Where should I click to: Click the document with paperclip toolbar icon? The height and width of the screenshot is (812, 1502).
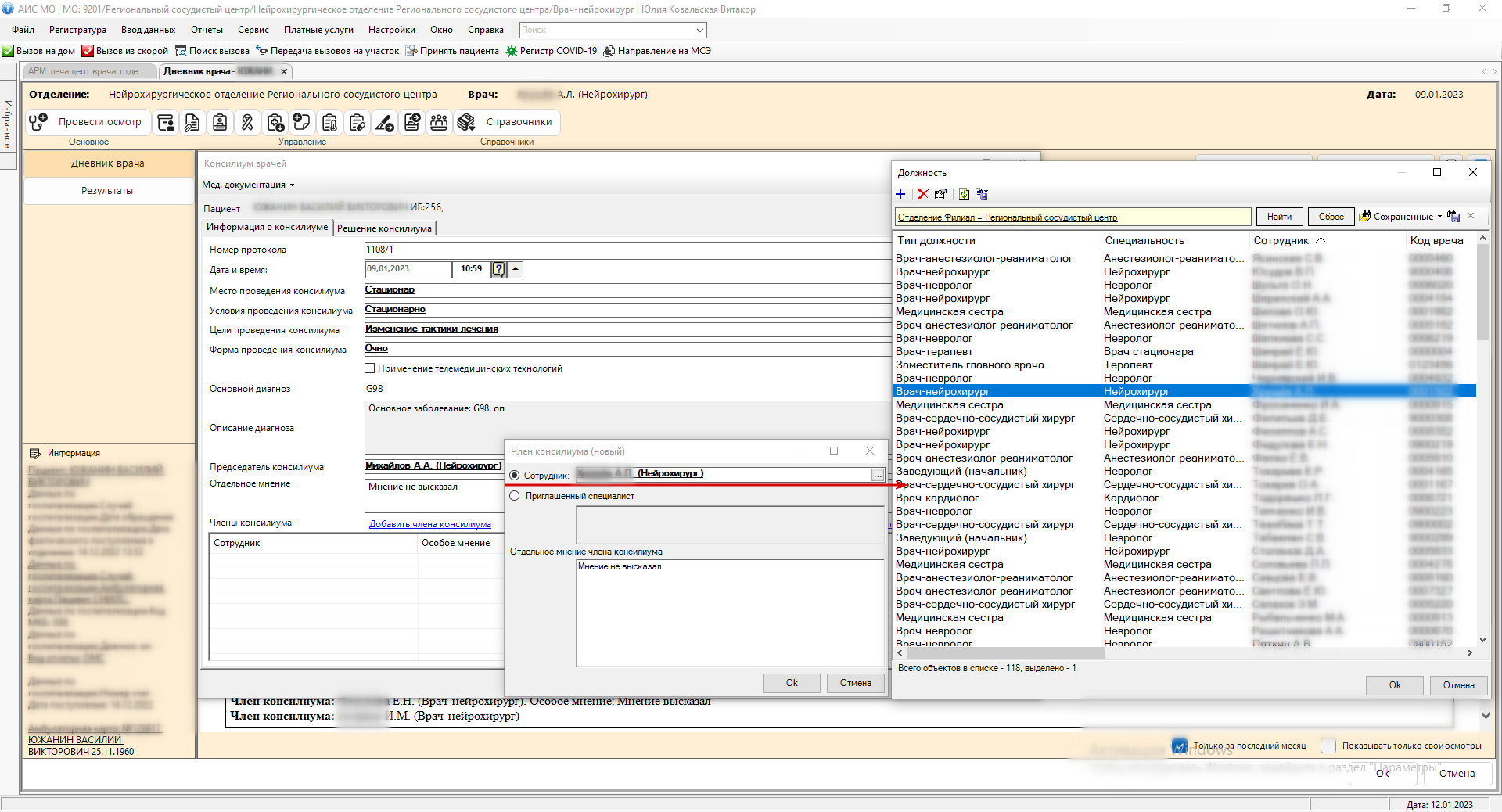point(192,122)
